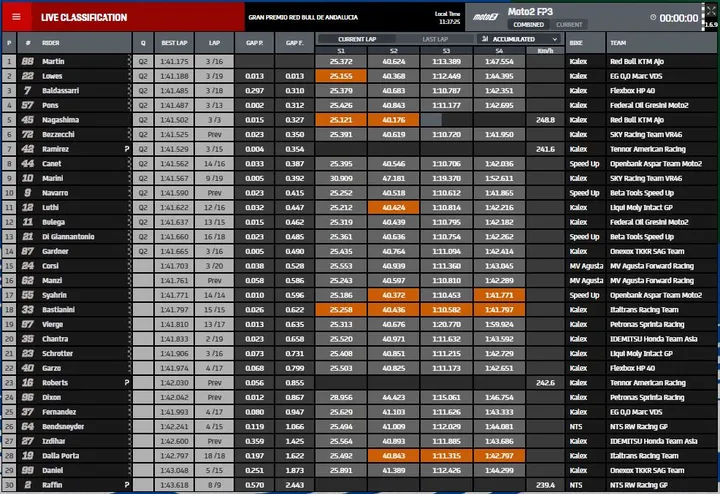Click the Local Time display
This screenshot has height=494, width=720.
coord(447,17)
